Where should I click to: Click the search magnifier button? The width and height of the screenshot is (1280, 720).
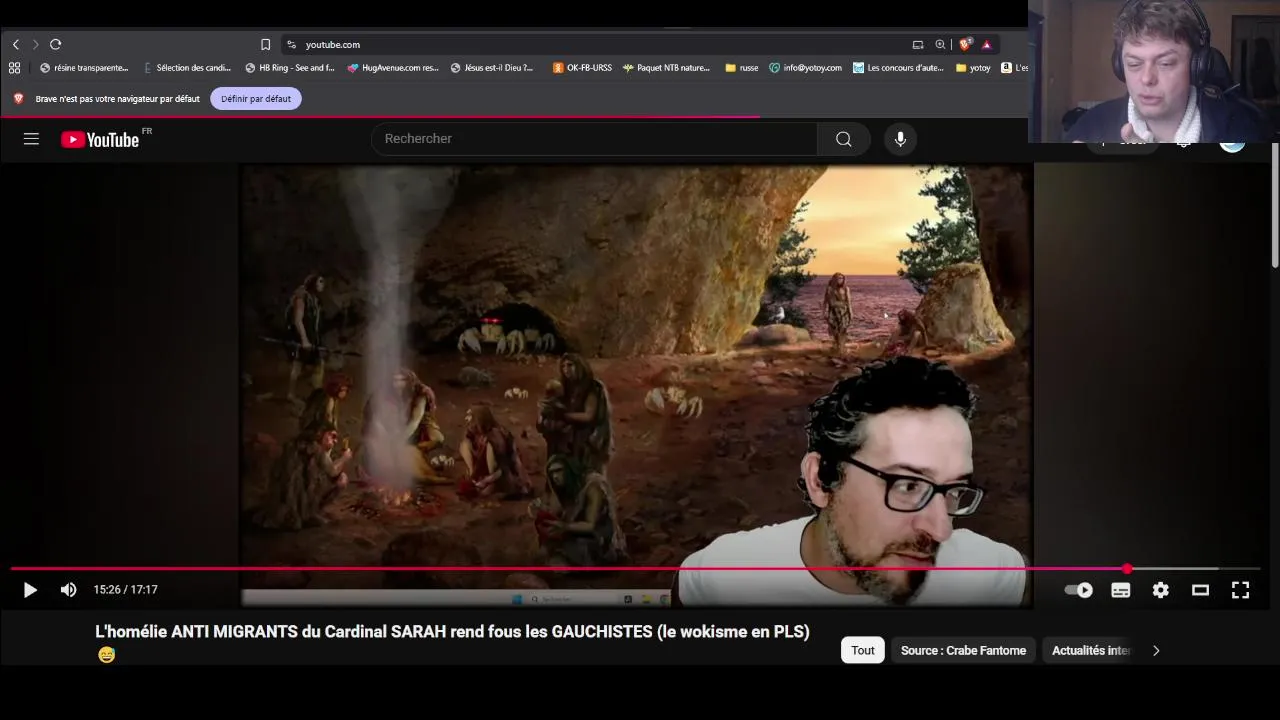point(844,139)
